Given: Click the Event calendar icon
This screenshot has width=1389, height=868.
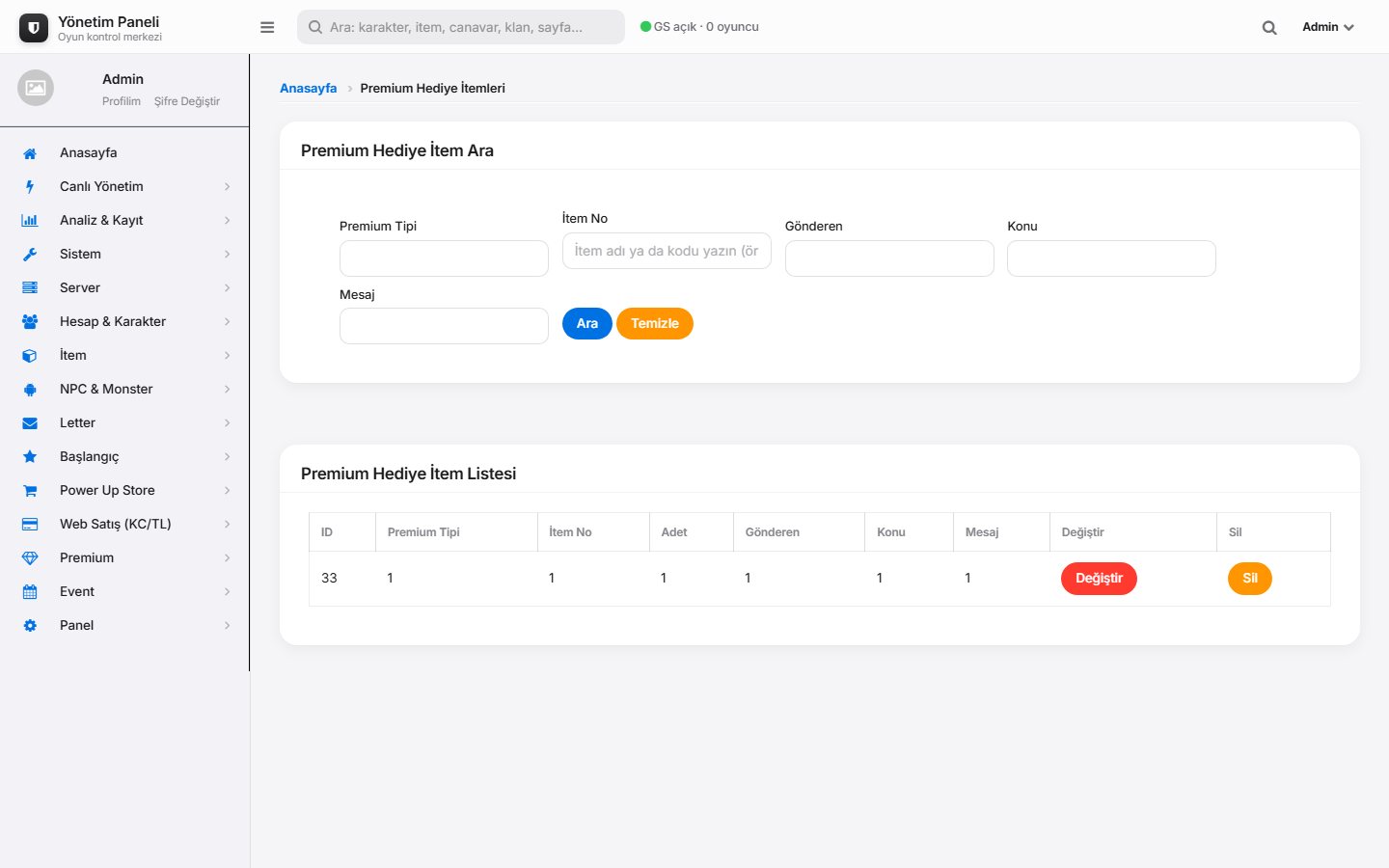Looking at the screenshot, I should pos(30,592).
